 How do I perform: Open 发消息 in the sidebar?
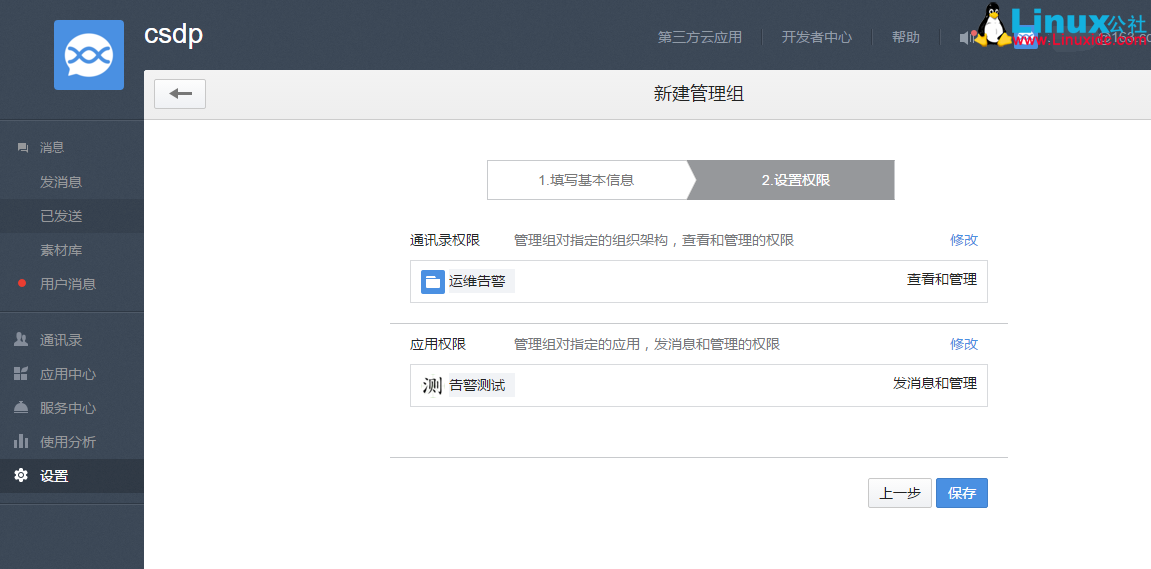click(61, 182)
